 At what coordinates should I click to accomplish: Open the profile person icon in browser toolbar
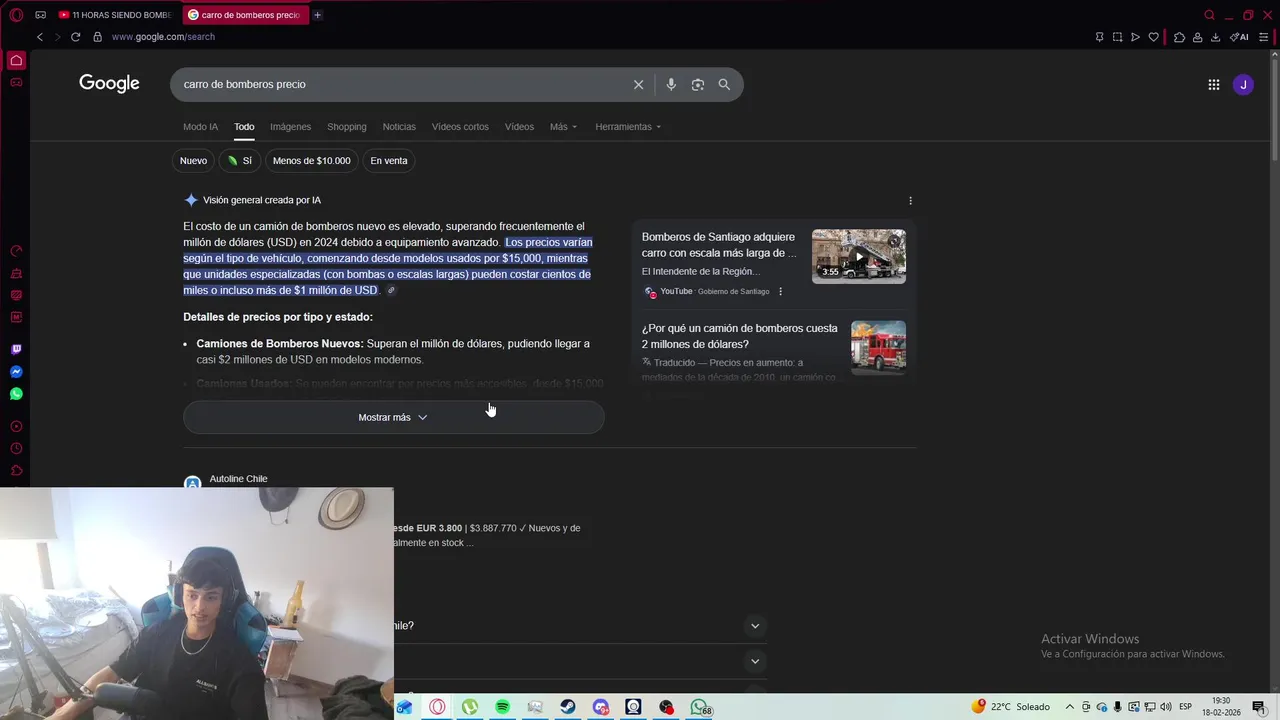point(1197,37)
